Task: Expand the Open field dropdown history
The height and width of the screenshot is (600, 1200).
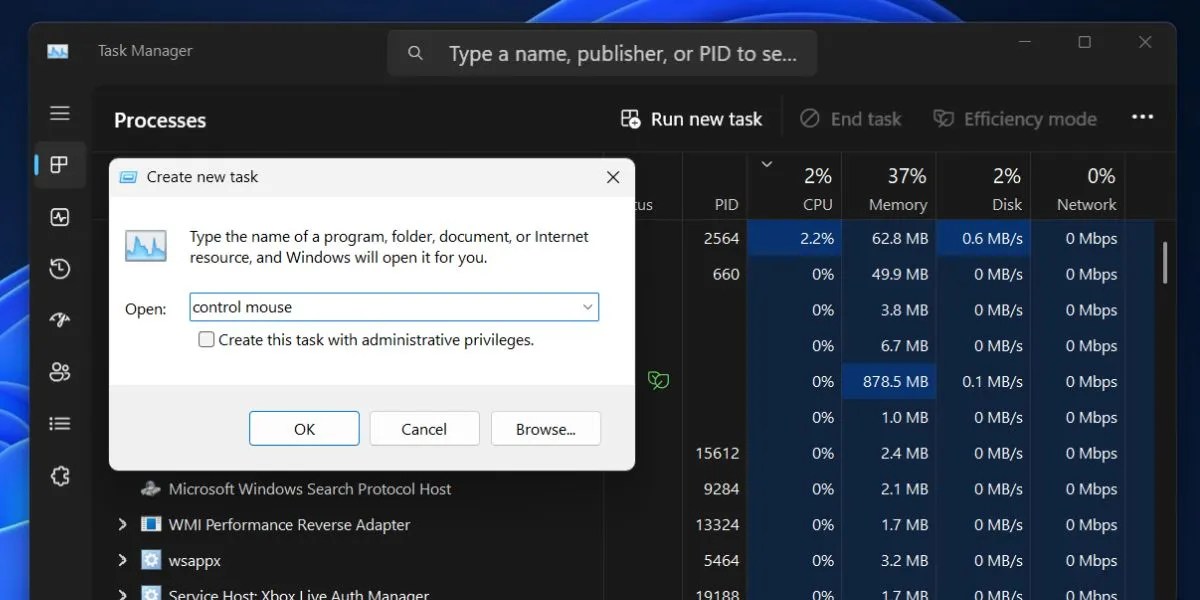Action: [x=588, y=307]
